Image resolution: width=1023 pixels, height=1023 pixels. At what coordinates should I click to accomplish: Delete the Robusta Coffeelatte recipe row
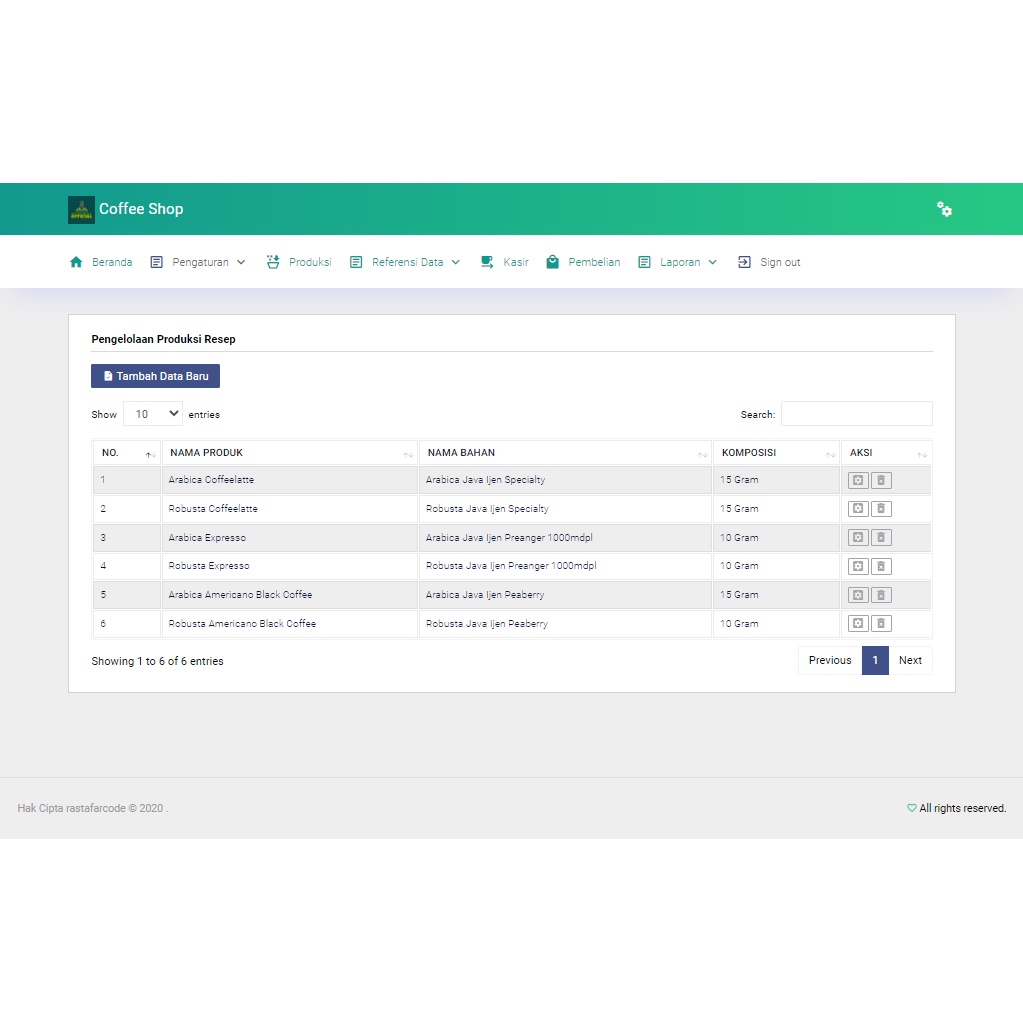tap(881, 509)
